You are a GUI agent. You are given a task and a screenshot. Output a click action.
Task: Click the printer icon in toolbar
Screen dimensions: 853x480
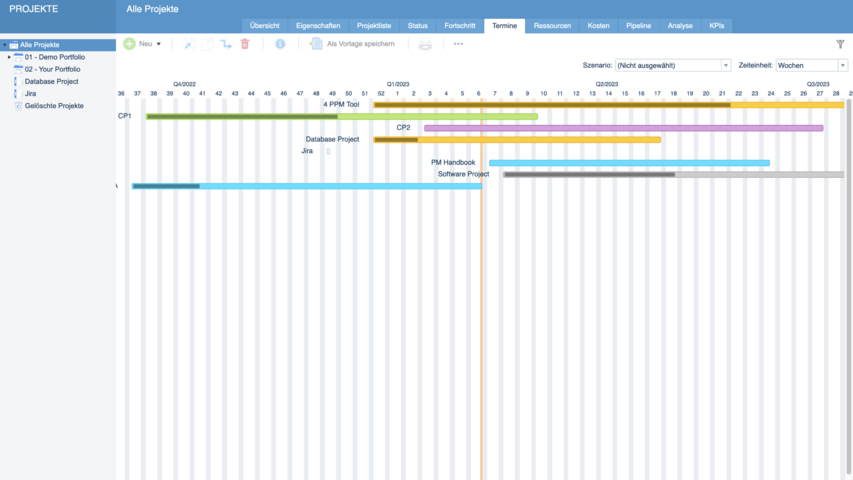point(425,44)
